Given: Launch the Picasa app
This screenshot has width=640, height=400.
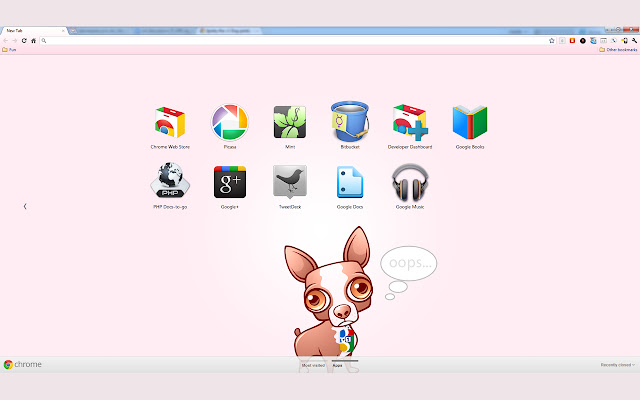Looking at the screenshot, I should click(229, 122).
